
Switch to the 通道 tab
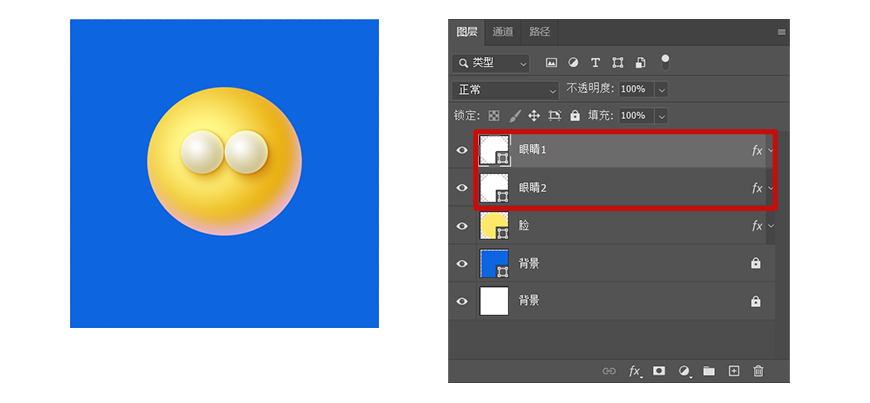pyautogui.click(x=503, y=32)
